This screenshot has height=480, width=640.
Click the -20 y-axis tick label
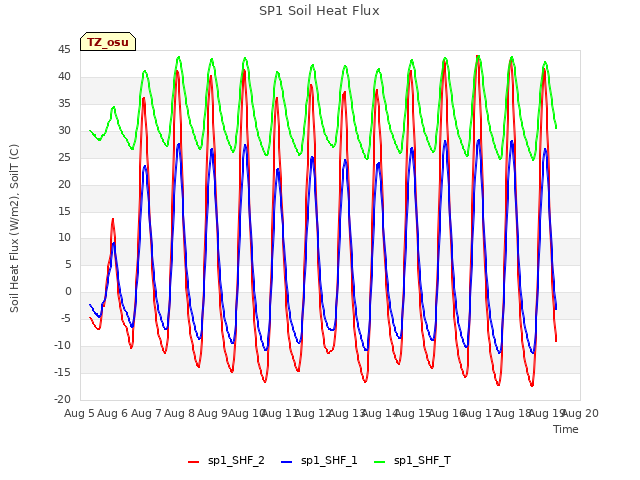[62, 400]
